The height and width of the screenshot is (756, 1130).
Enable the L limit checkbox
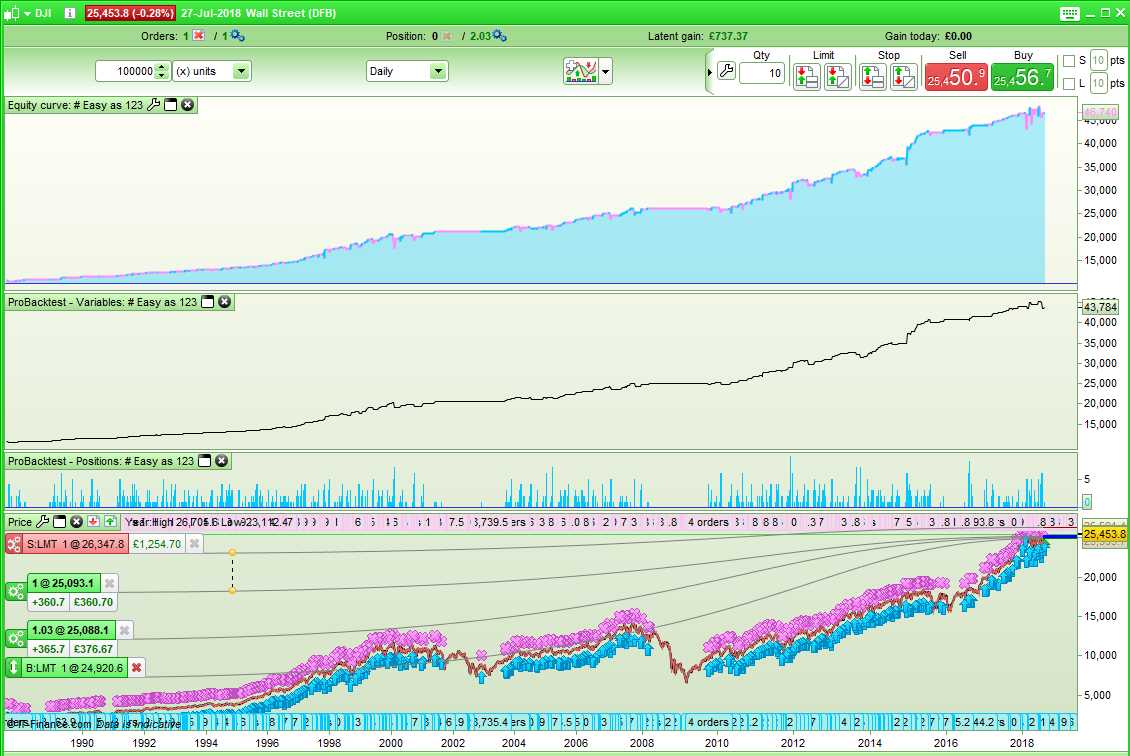1067,84
